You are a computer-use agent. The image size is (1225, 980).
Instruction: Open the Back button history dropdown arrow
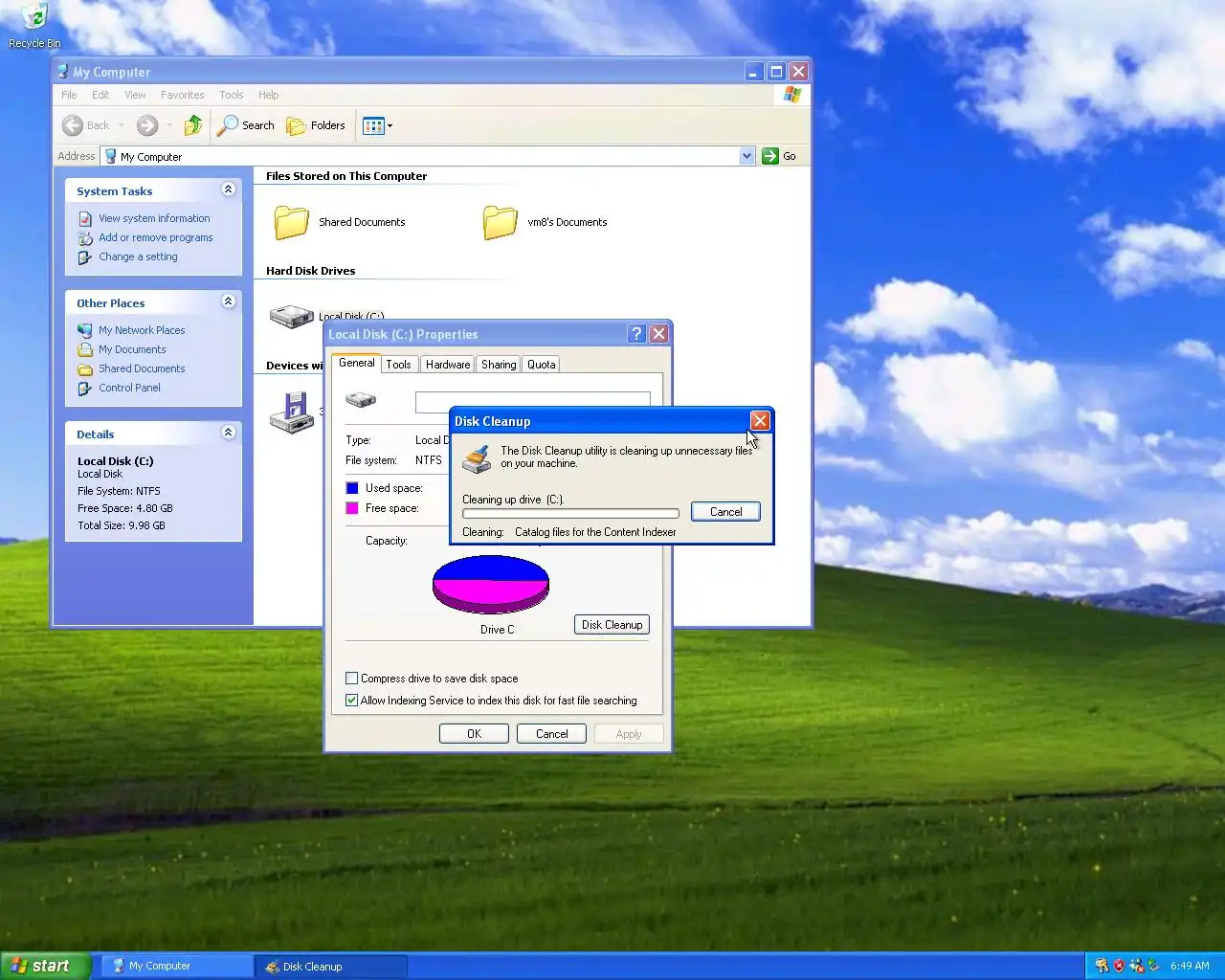(122, 125)
